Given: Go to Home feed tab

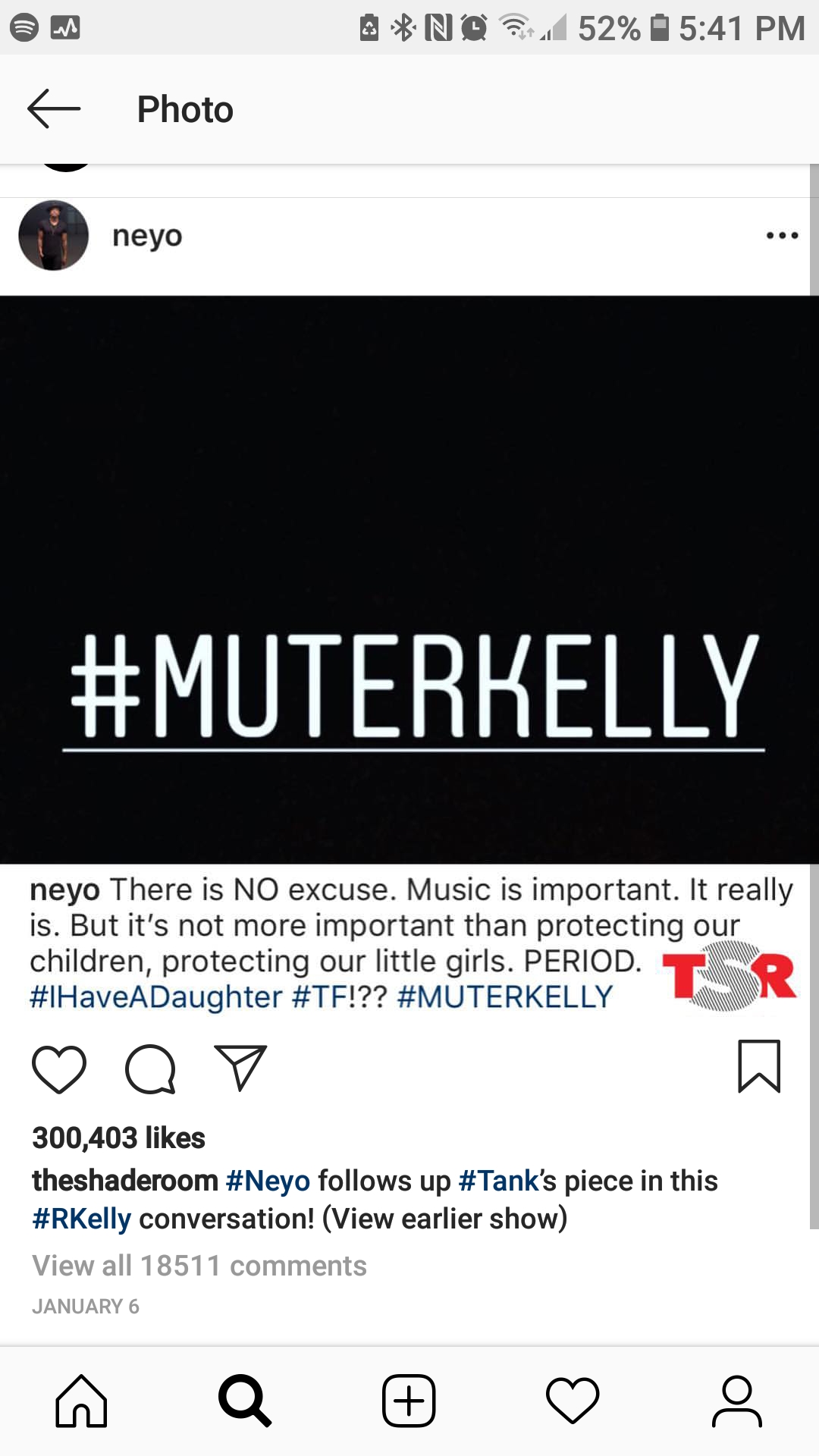Looking at the screenshot, I should (x=81, y=1401).
